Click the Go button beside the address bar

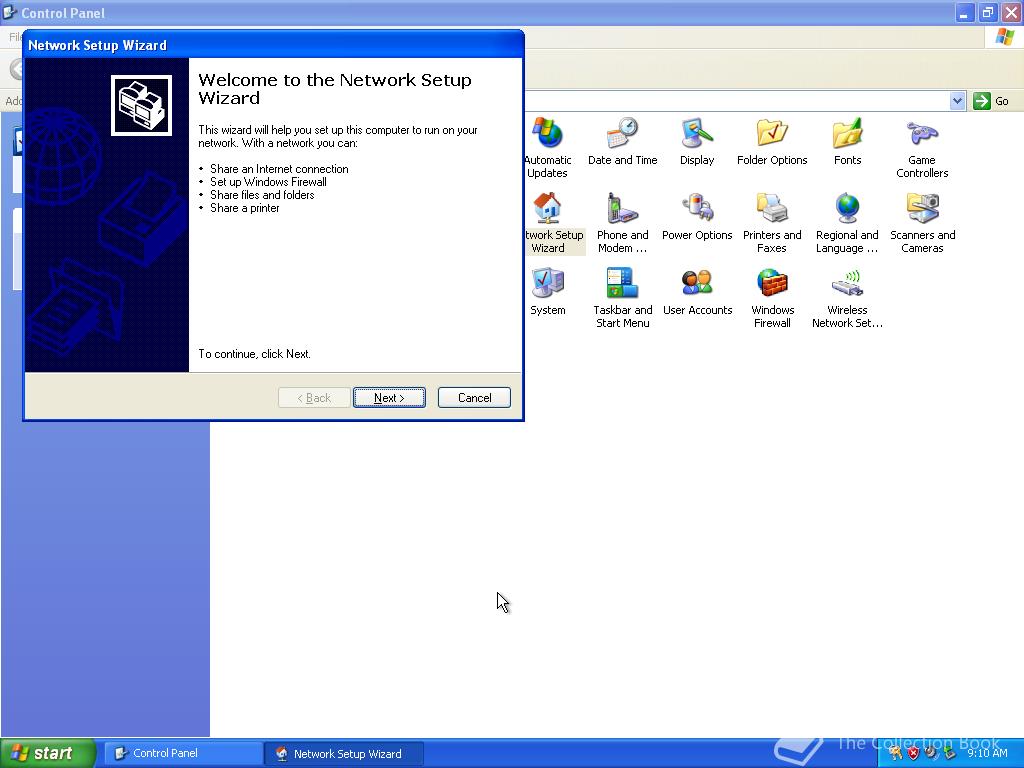coord(991,101)
